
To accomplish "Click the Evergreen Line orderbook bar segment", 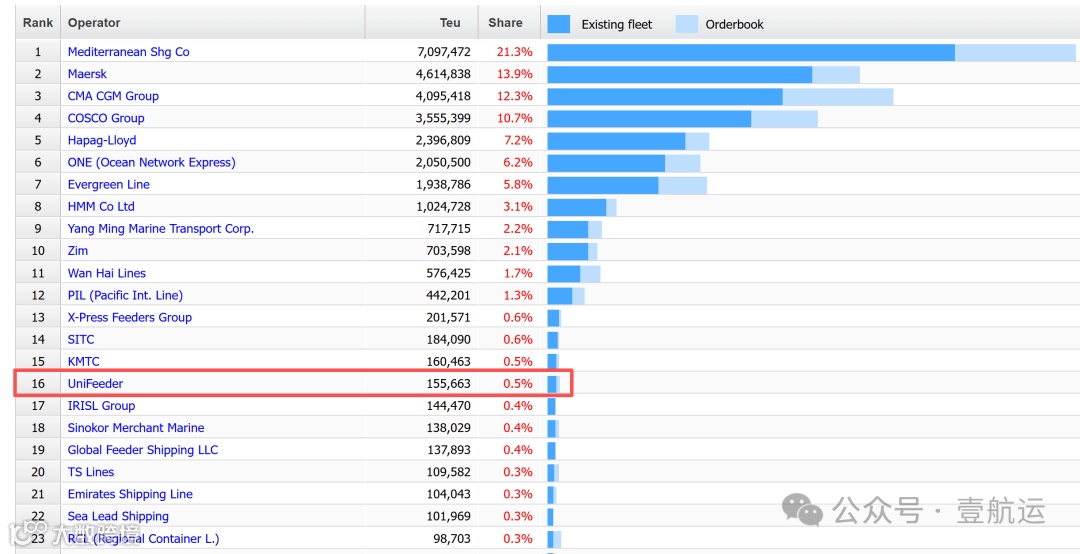I will (683, 185).
